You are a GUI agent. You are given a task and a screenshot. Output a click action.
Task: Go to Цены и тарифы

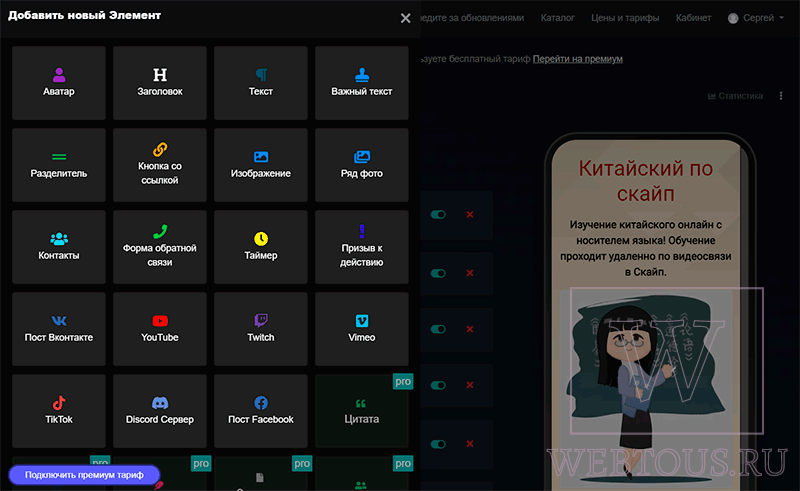coord(625,18)
